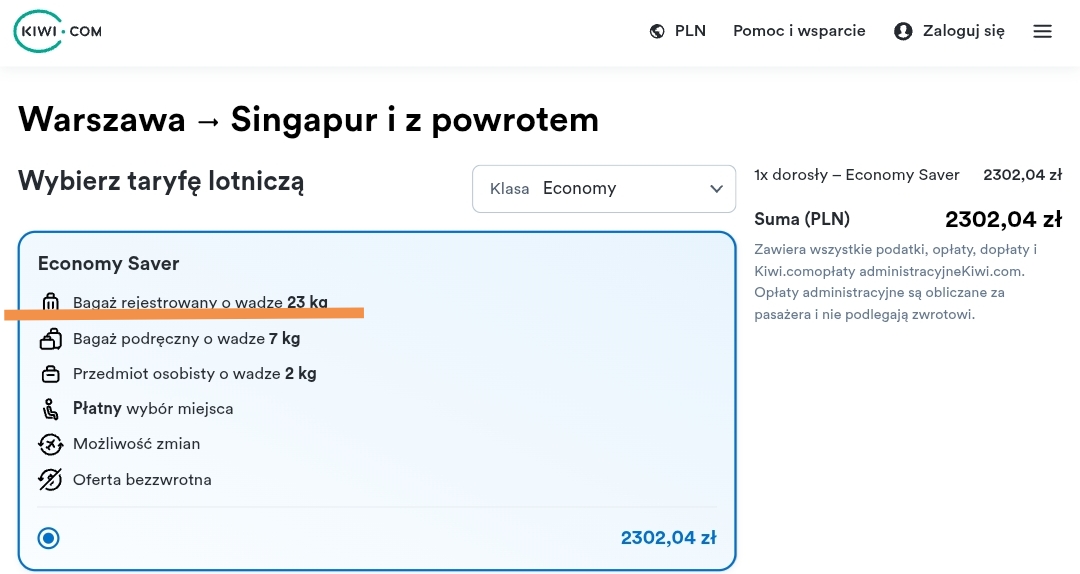Click Możliwość zmian label

click(x=136, y=444)
